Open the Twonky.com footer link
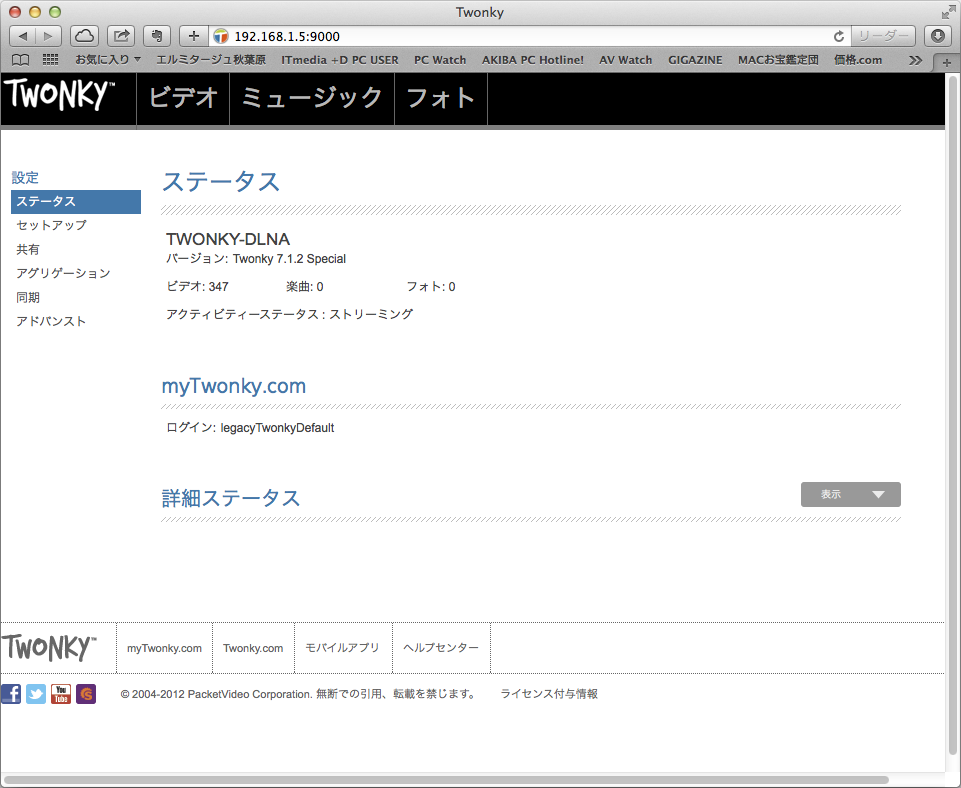This screenshot has width=961, height=788. [x=253, y=648]
